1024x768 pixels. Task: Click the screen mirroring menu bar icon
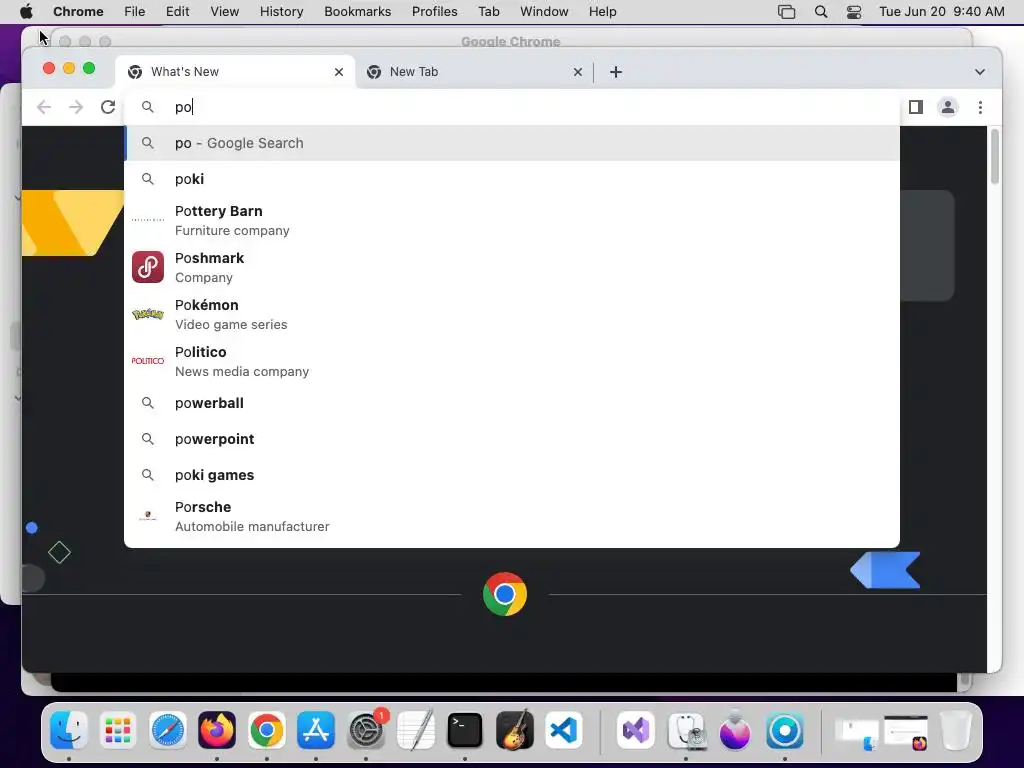pos(786,12)
